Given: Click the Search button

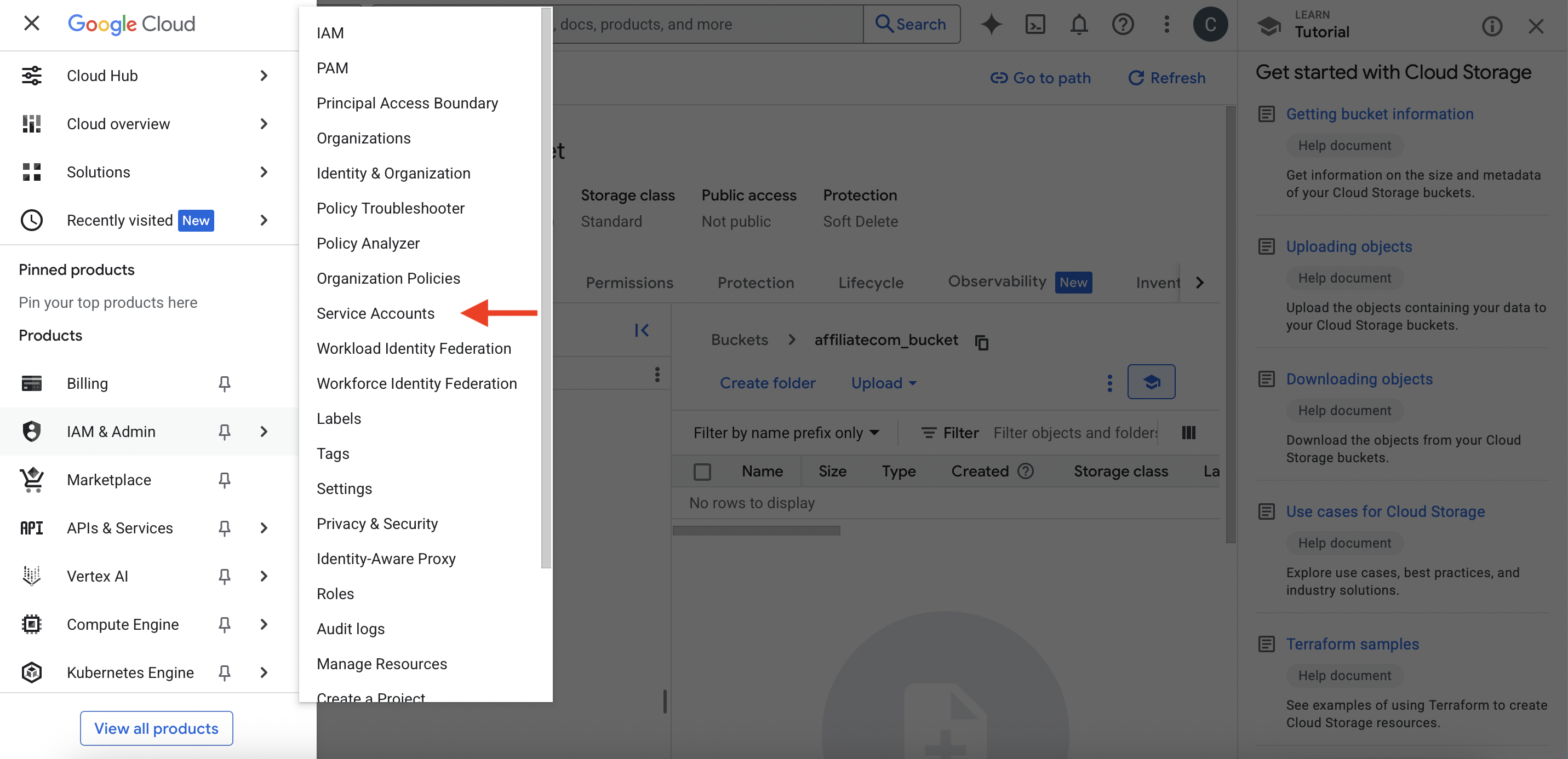Looking at the screenshot, I should point(911,24).
